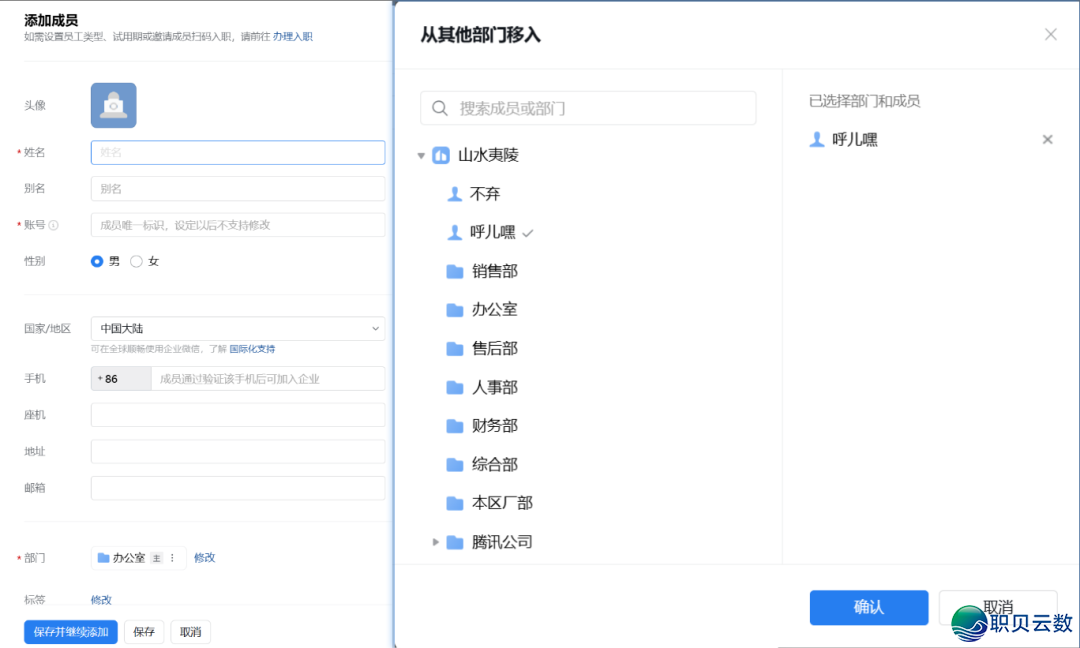1080x648 pixels.
Task: Click the 账号 info help icon
Action: coord(54,225)
